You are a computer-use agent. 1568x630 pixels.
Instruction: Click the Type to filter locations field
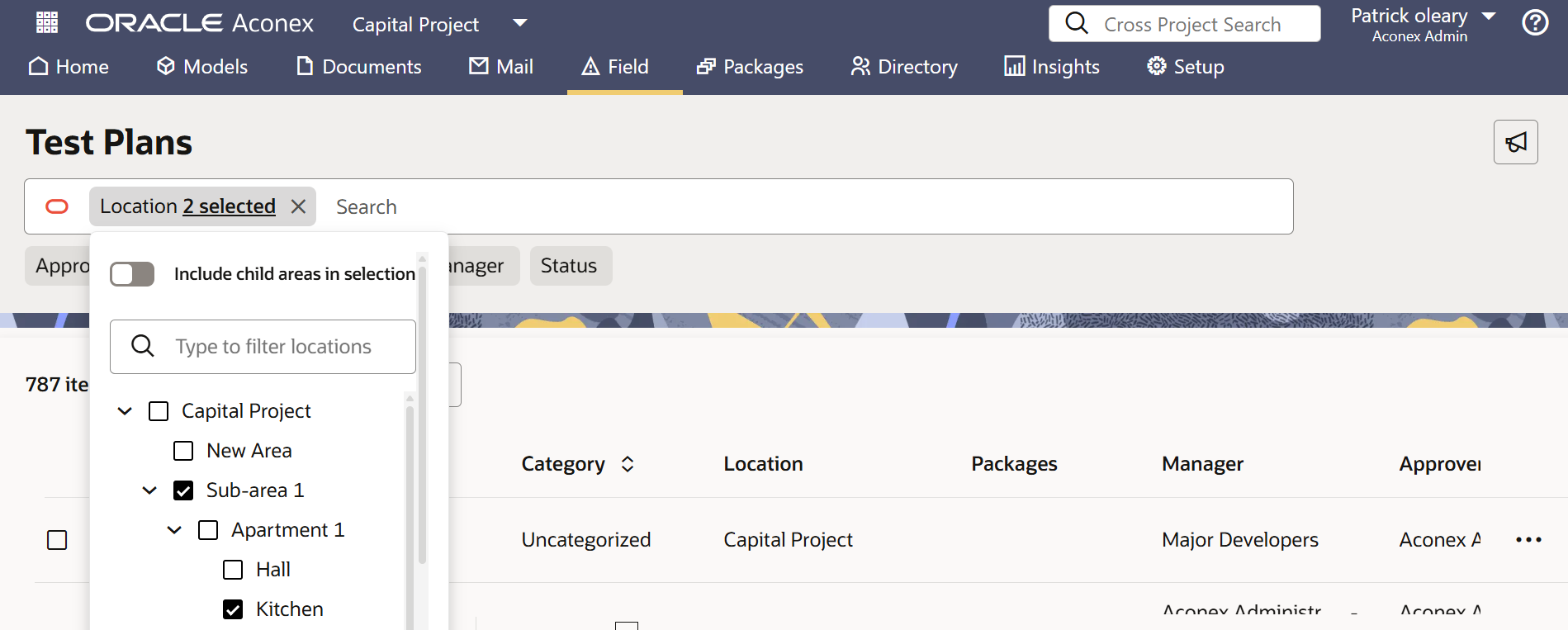coord(272,347)
